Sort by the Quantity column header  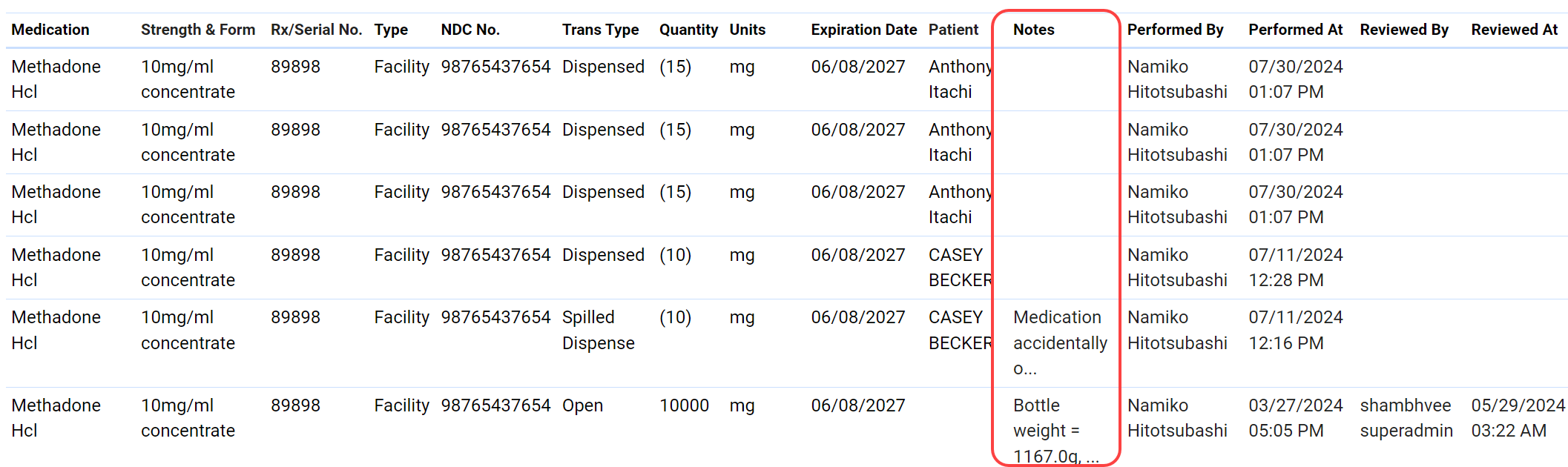point(688,30)
